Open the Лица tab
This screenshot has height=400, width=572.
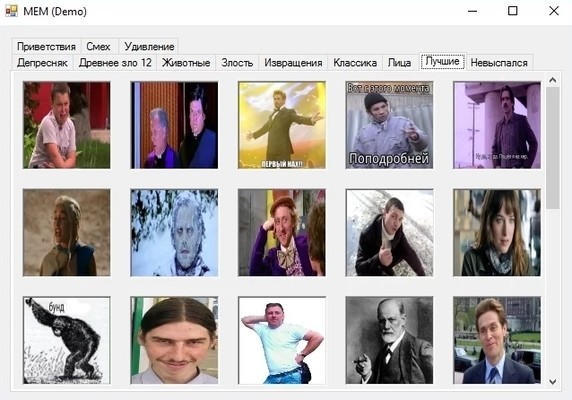[399, 63]
